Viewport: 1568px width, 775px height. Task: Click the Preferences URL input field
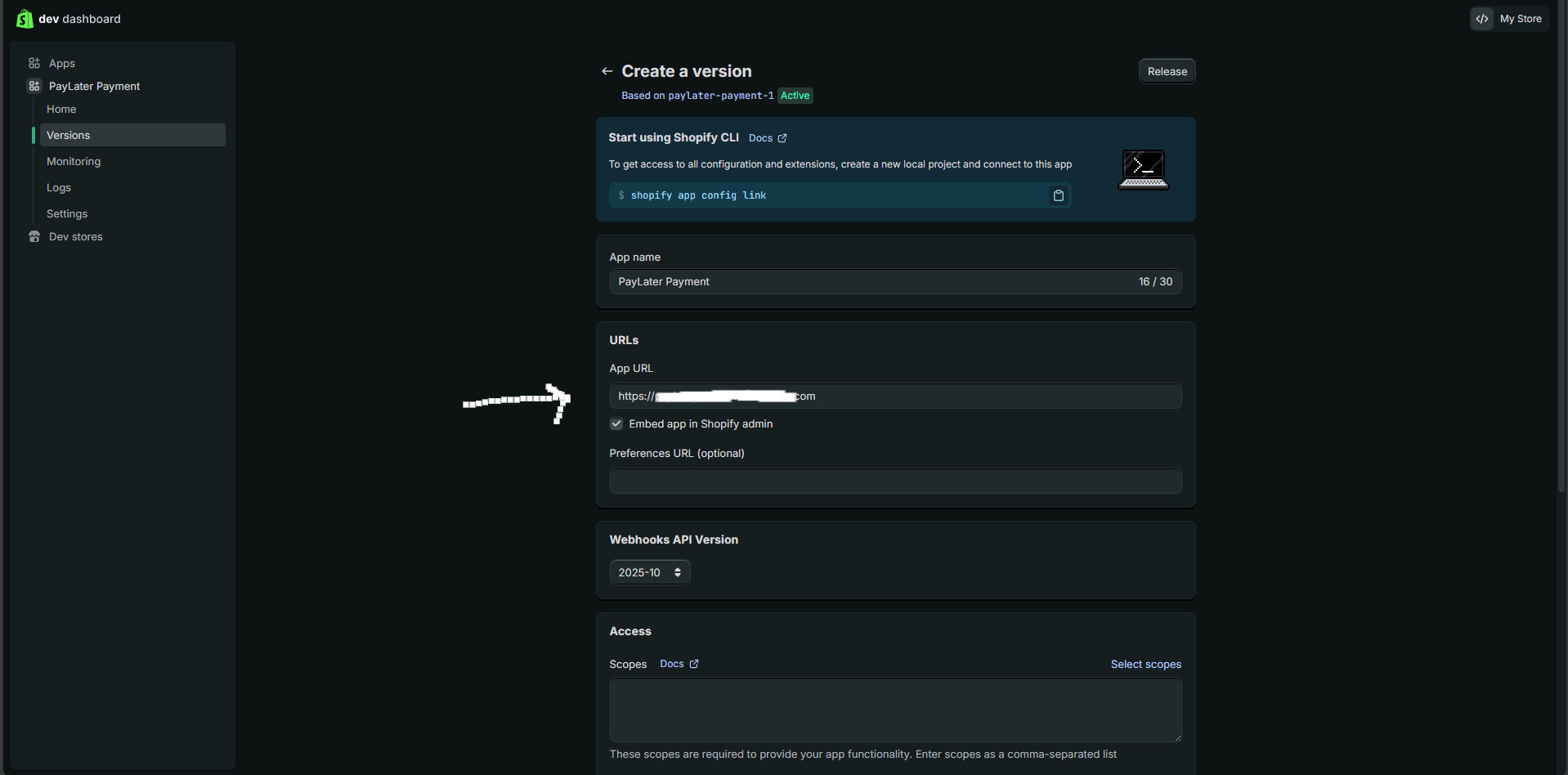(x=895, y=481)
